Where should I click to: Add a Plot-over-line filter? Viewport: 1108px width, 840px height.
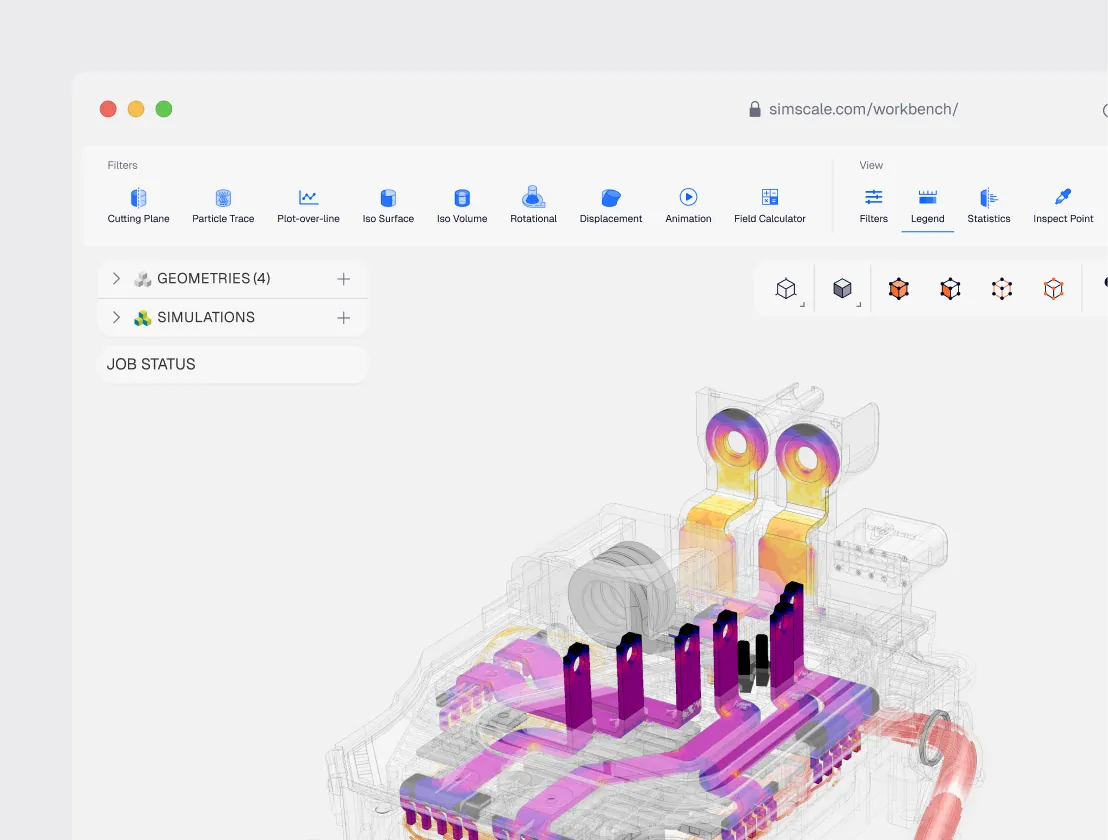coord(308,206)
